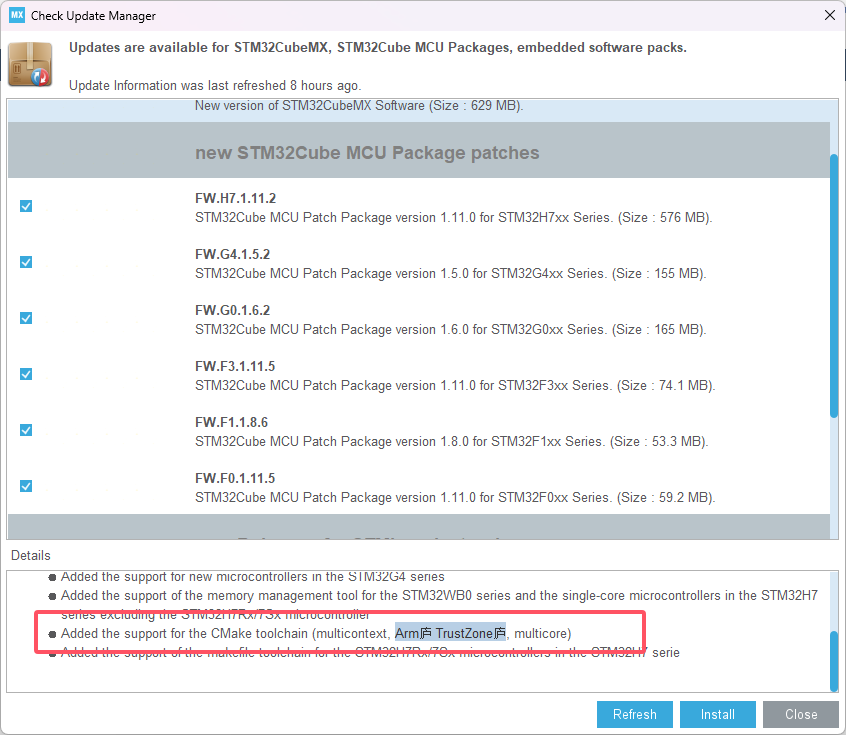
Task: Click the 'new STM32Cube MCU Package patches' header
Action: [x=367, y=153]
